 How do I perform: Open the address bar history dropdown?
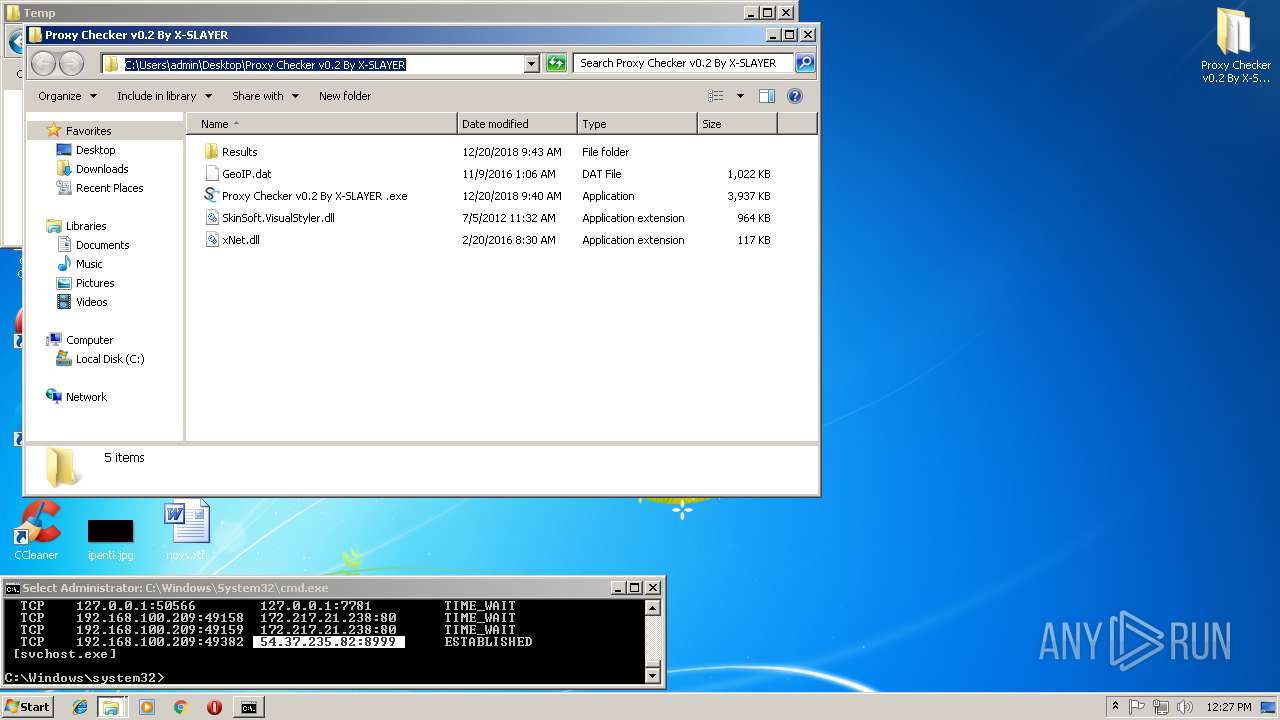click(532, 64)
